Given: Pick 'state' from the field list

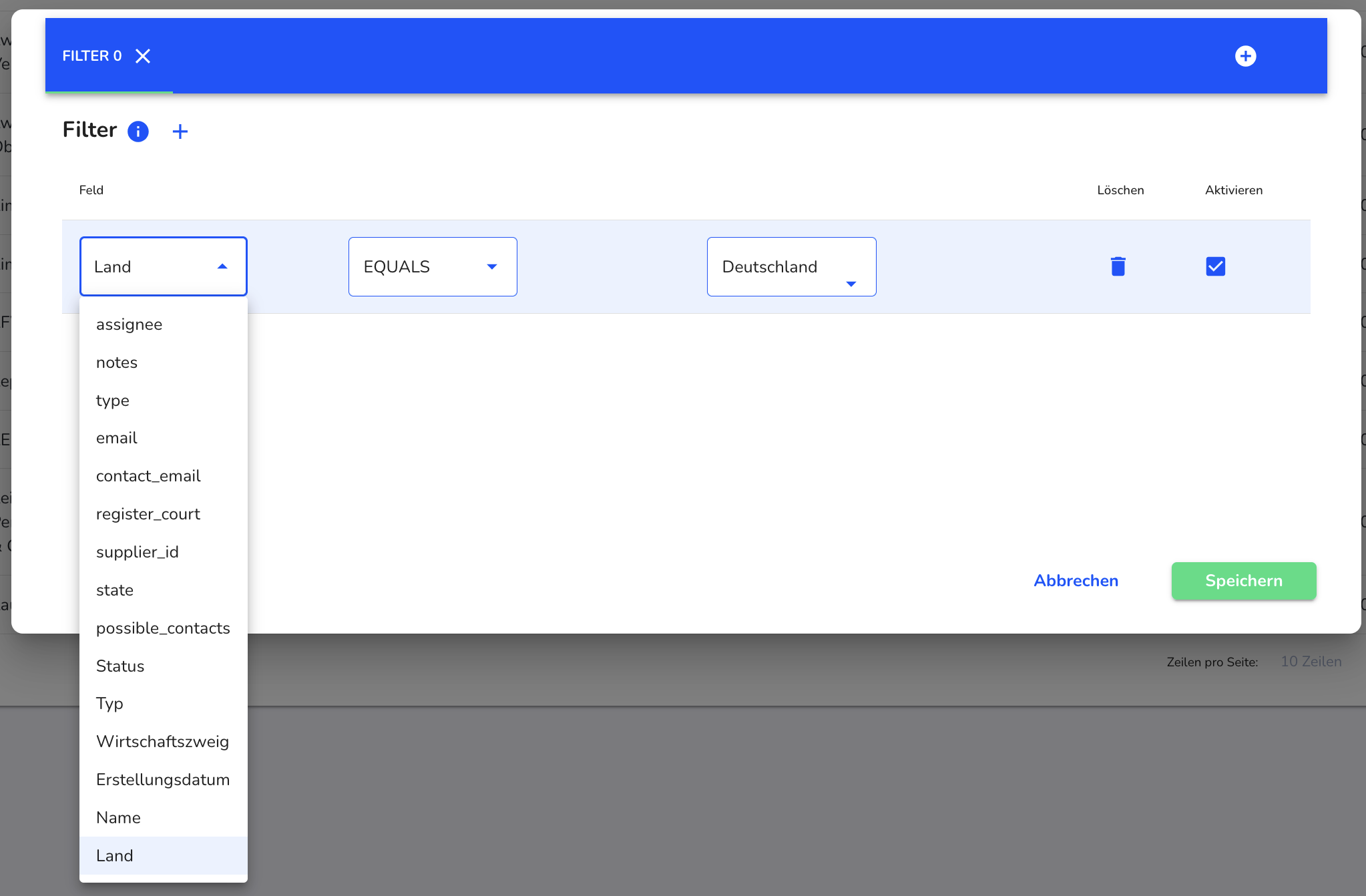Looking at the screenshot, I should (x=164, y=590).
